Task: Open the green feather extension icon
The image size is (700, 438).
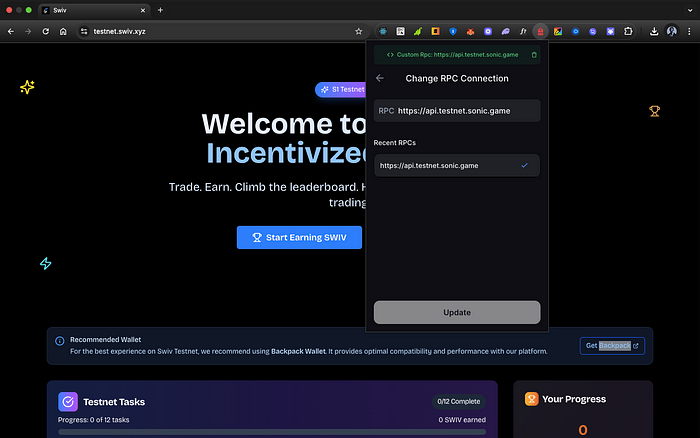Action: tap(418, 31)
